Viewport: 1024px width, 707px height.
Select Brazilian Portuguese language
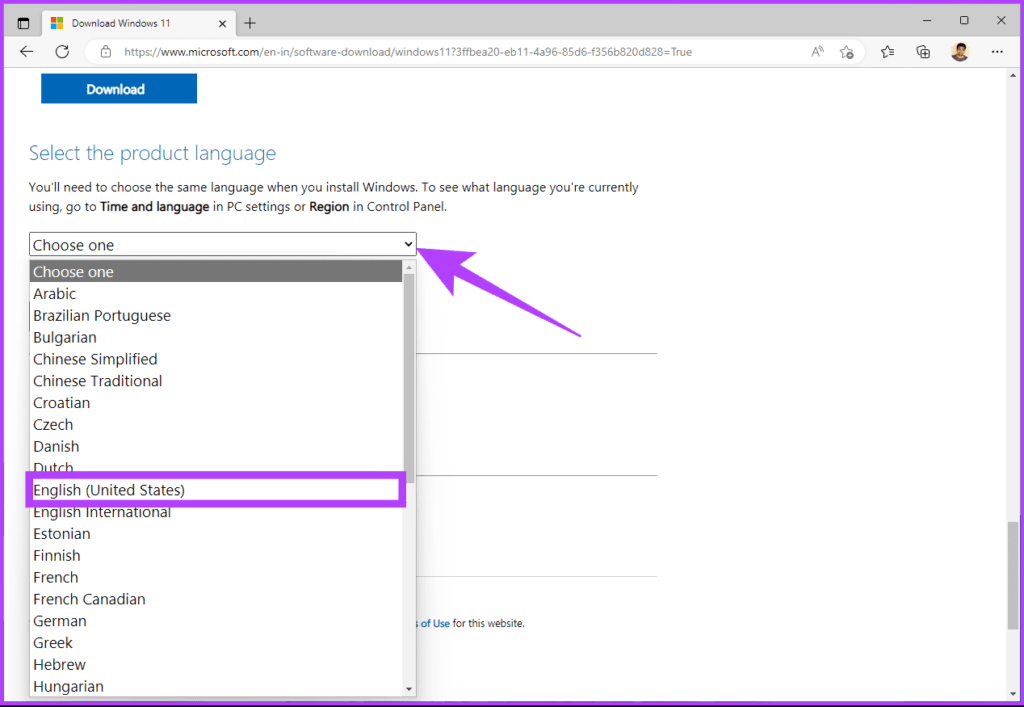click(x=216, y=315)
